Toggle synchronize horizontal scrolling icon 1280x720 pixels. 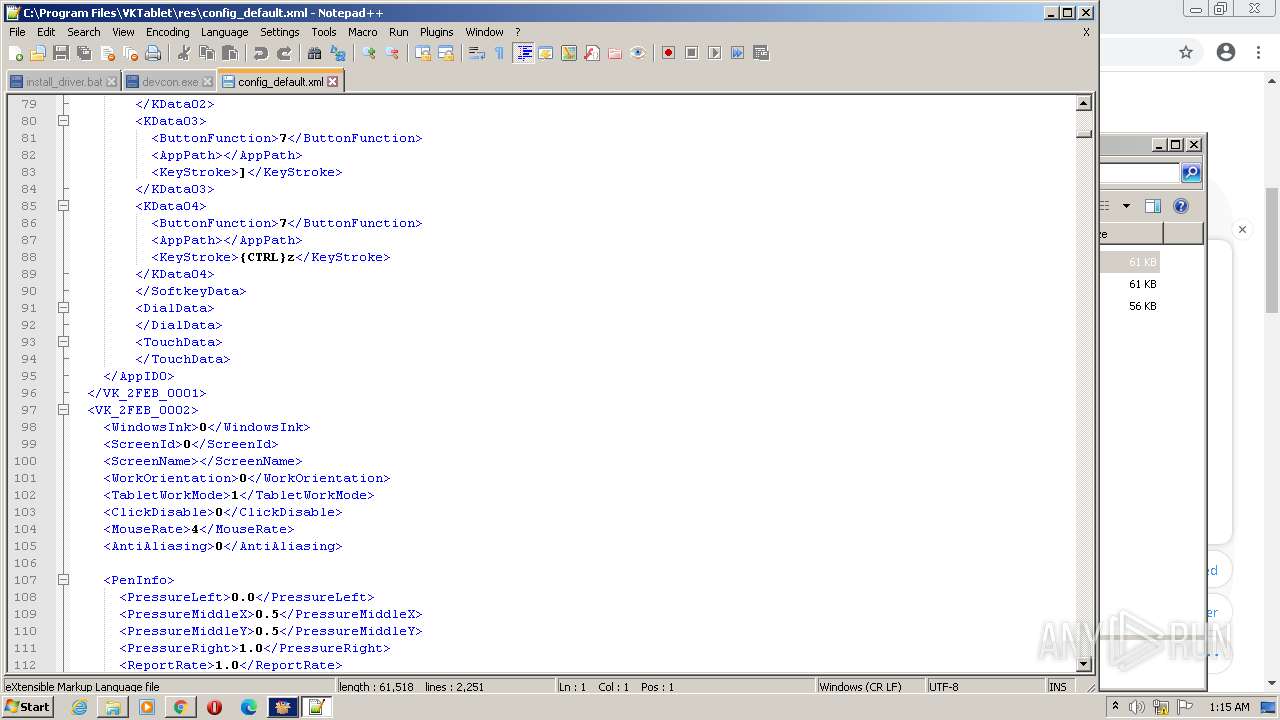446,53
